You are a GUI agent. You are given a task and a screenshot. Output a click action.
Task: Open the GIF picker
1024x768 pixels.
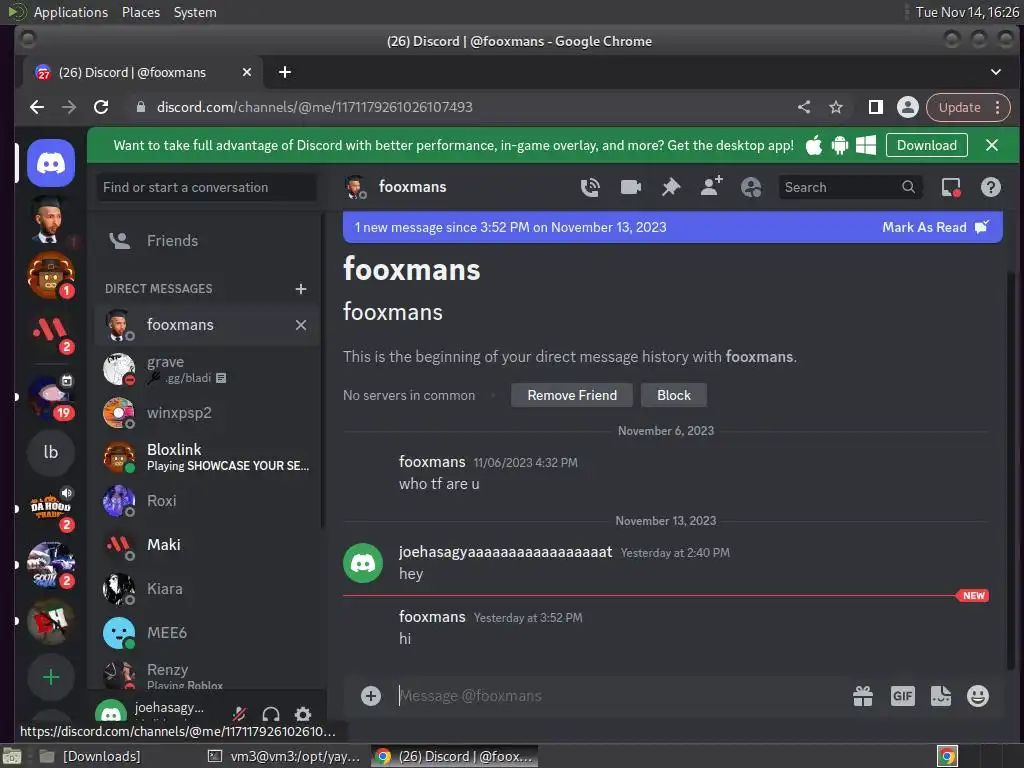tap(903, 696)
